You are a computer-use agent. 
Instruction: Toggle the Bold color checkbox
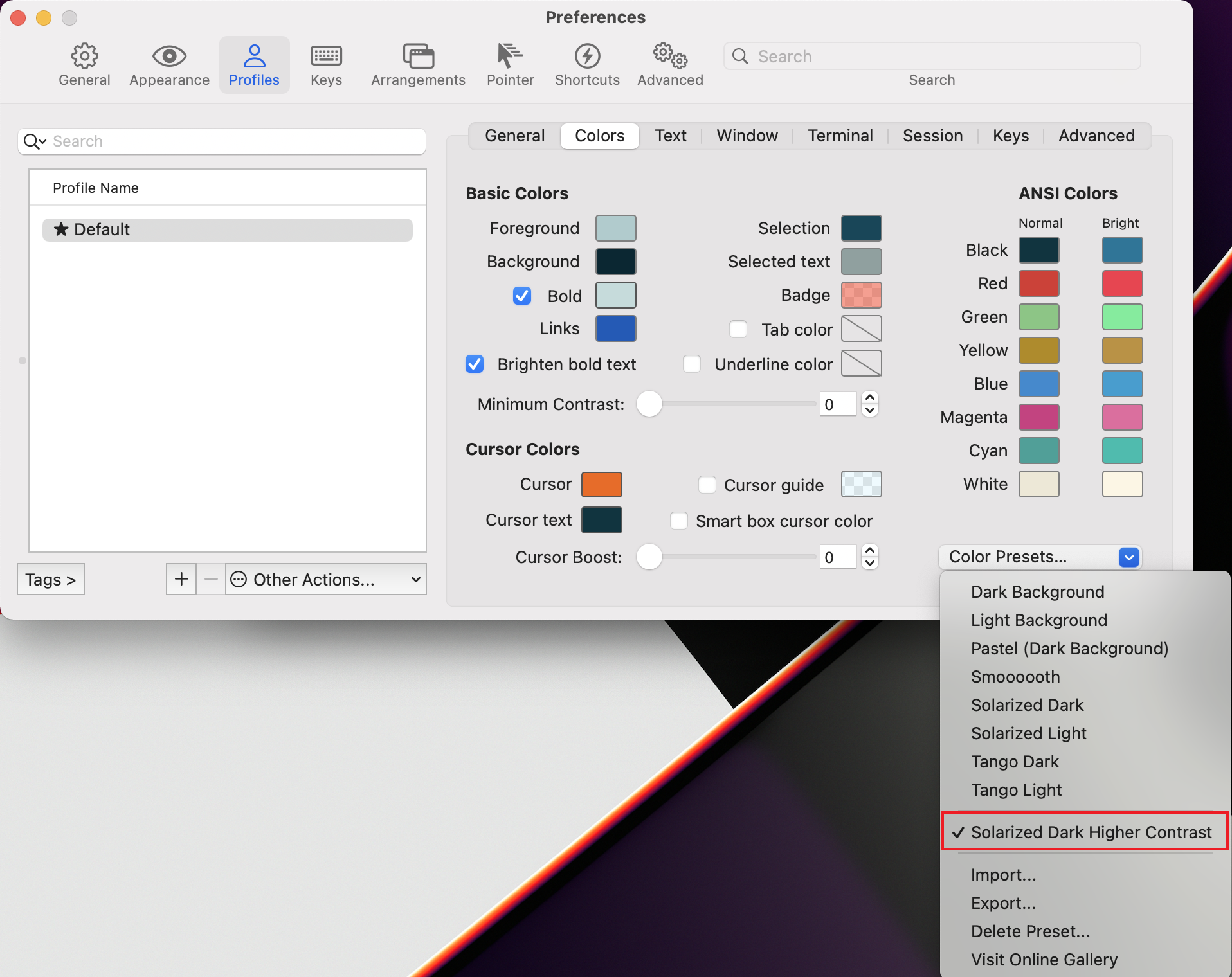[522, 296]
